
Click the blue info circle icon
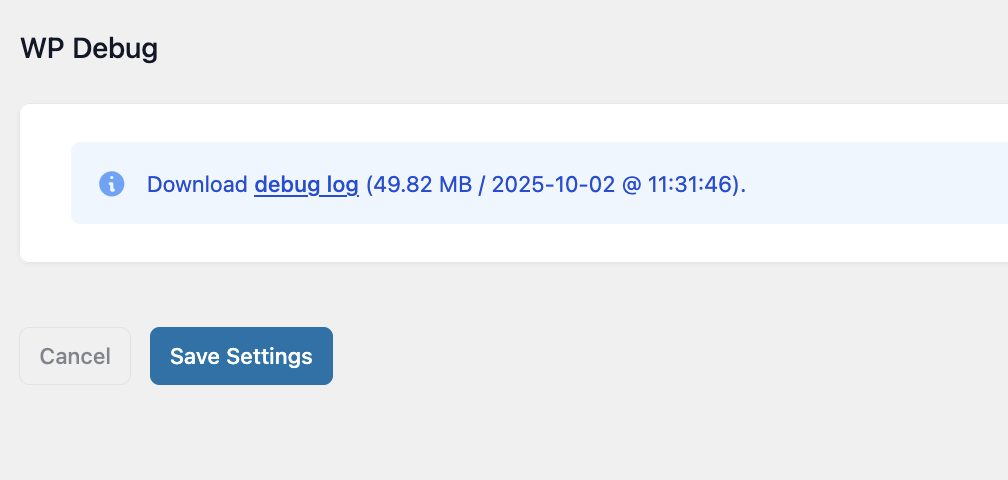pyautogui.click(x=112, y=184)
